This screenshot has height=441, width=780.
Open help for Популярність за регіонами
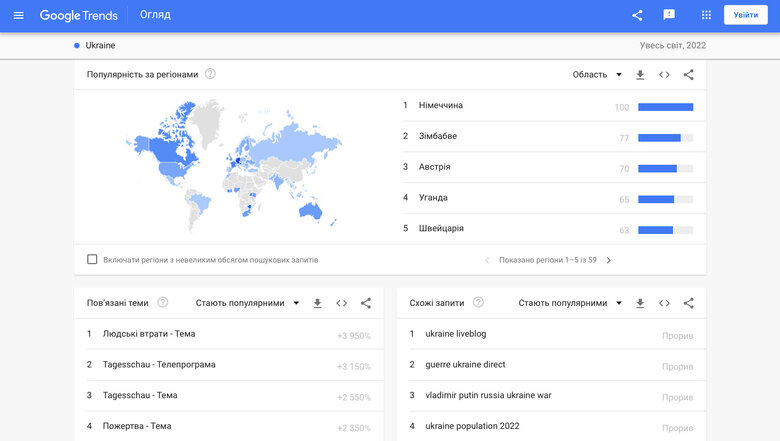click(210, 74)
